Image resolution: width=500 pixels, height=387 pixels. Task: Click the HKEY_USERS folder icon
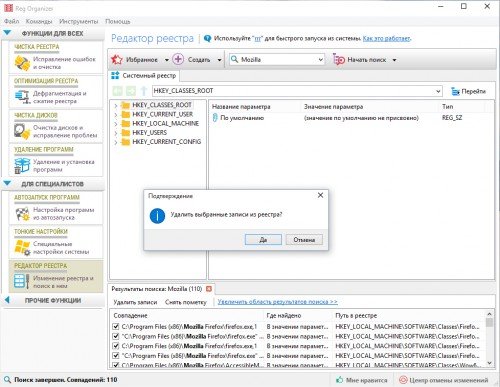[x=126, y=133]
